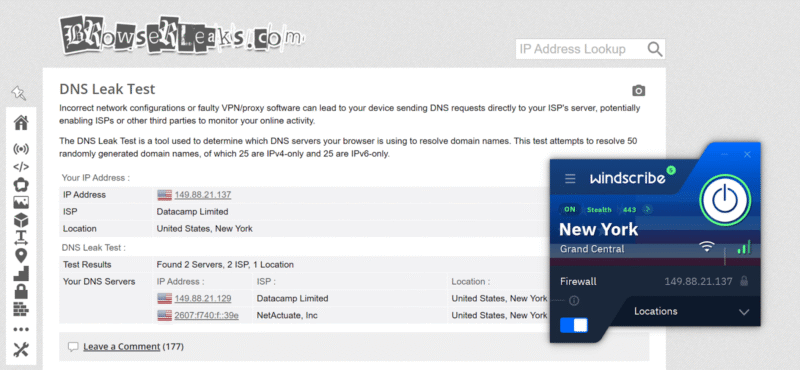The width and height of the screenshot is (800, 370).
Task: Click the pin icon above the sidebar
Action: (x=18, y=93)
